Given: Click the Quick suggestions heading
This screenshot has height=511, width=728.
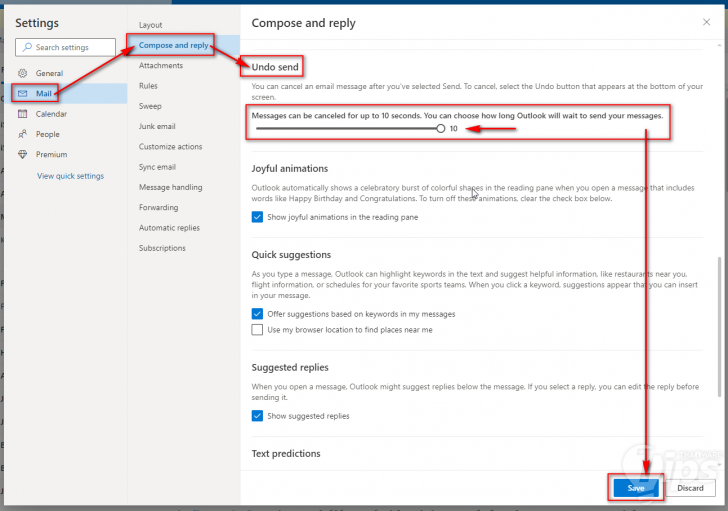Looking at the screenshot, I should 291,255.
